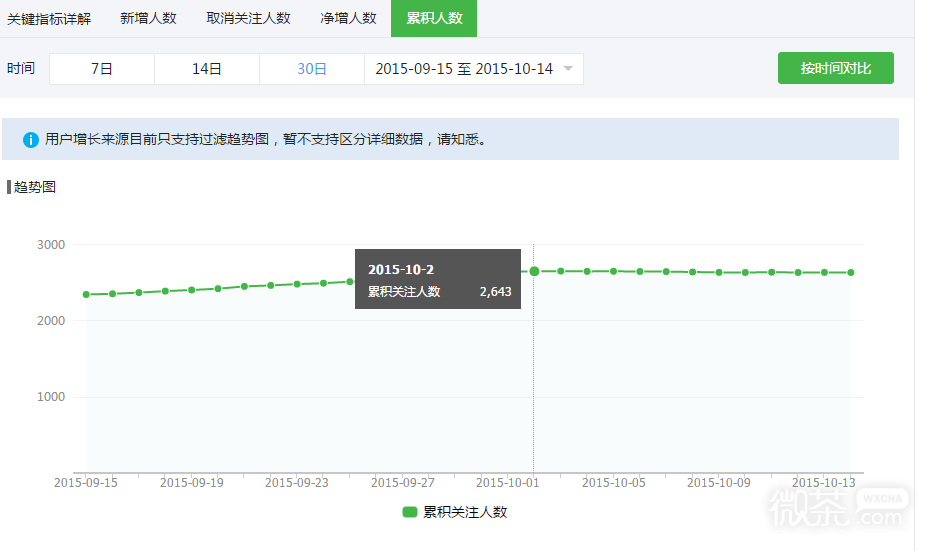The image size is (929, 551).
Task: Click the 关键指标详解 heading text
Action: coord(49,19)
